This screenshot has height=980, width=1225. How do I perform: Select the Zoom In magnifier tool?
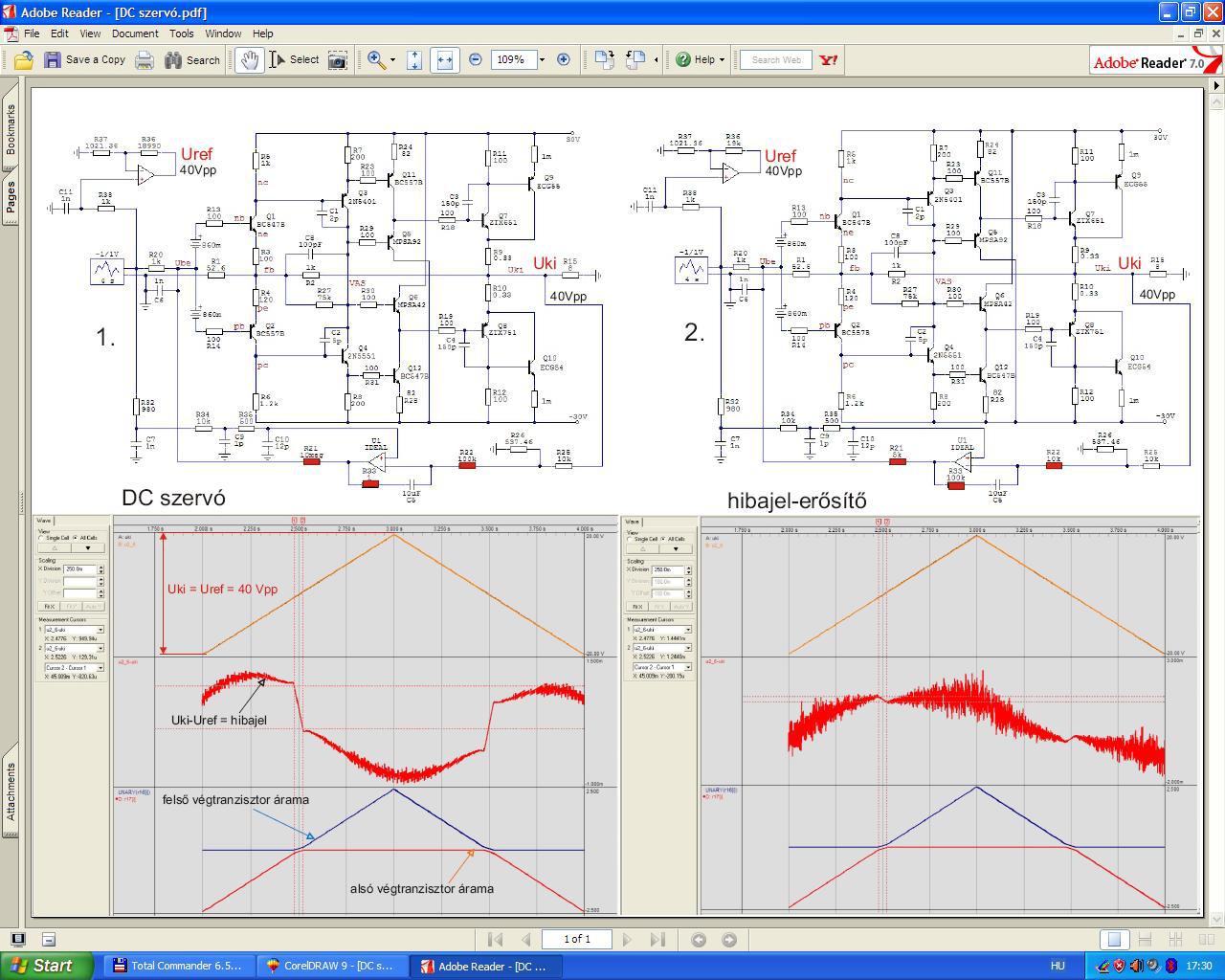[376, 59]
